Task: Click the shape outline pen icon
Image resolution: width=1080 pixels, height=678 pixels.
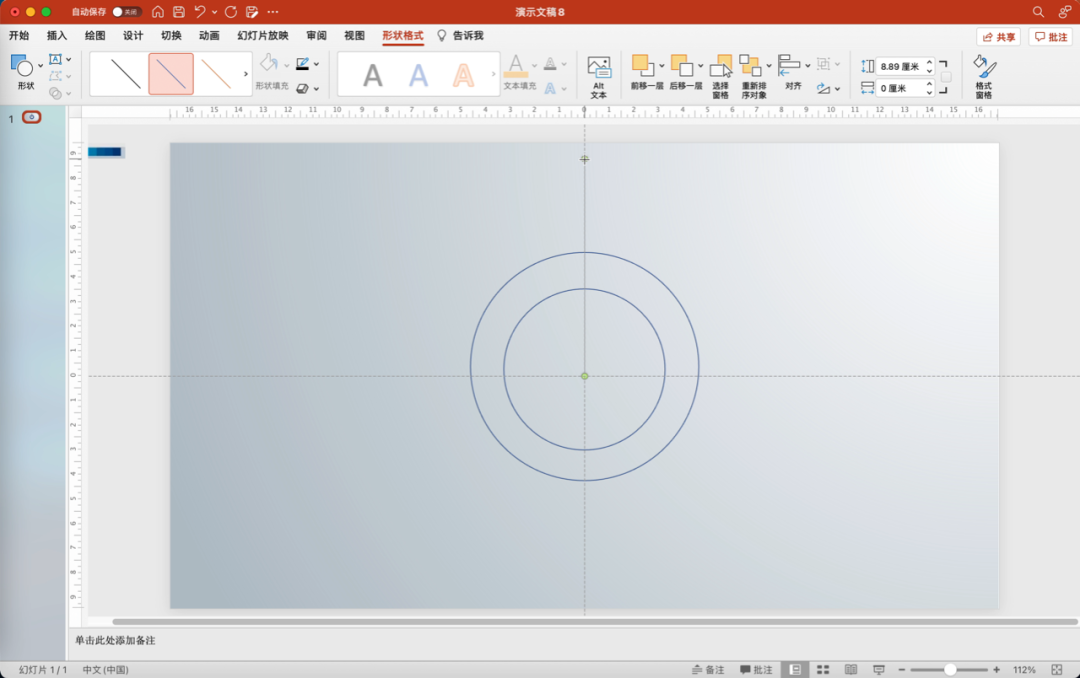Action: click(302, 64)
